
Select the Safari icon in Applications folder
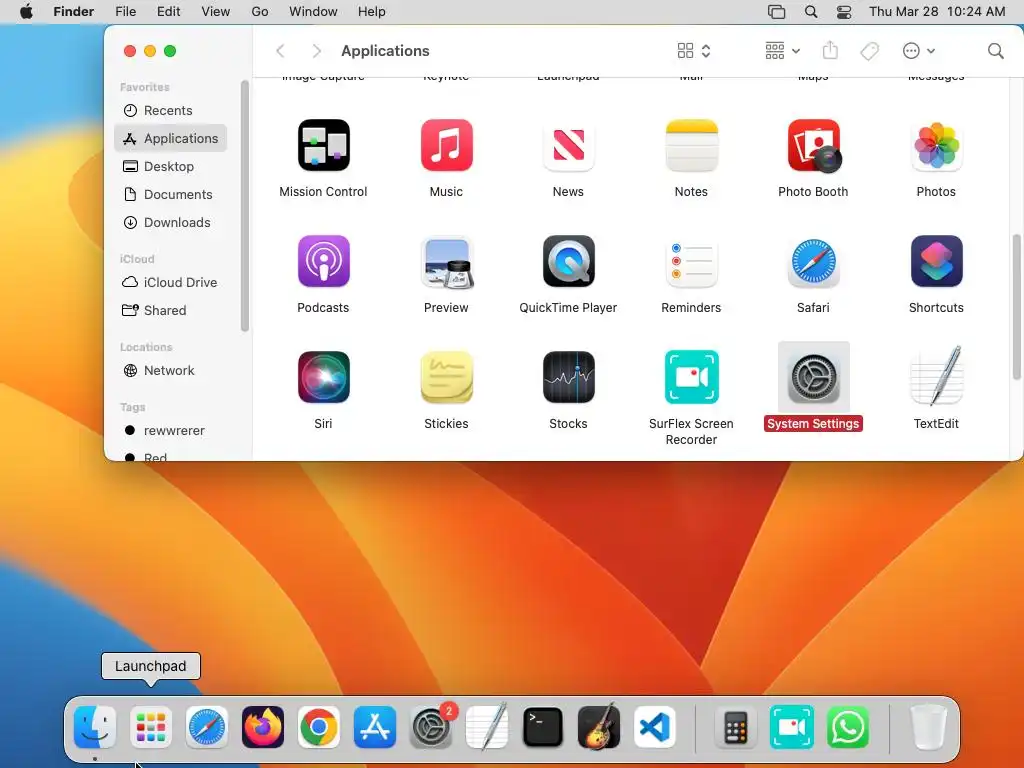pyautogui.click(x=813, y=261)
